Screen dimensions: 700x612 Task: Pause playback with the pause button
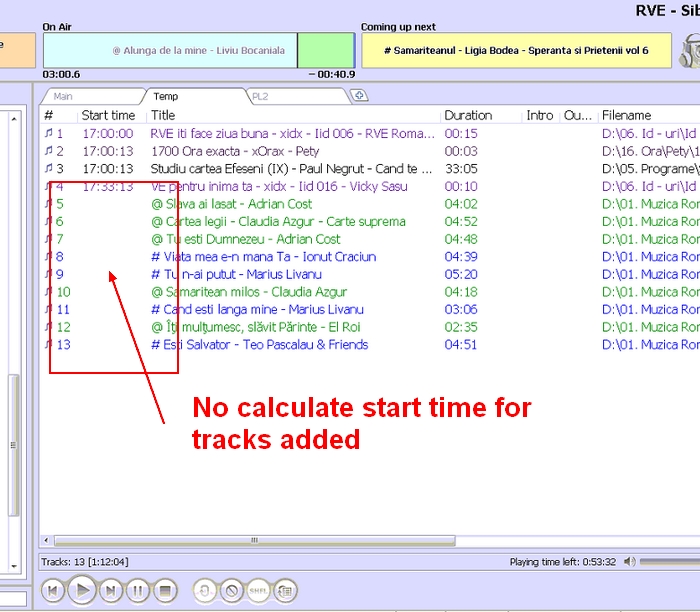138,591
